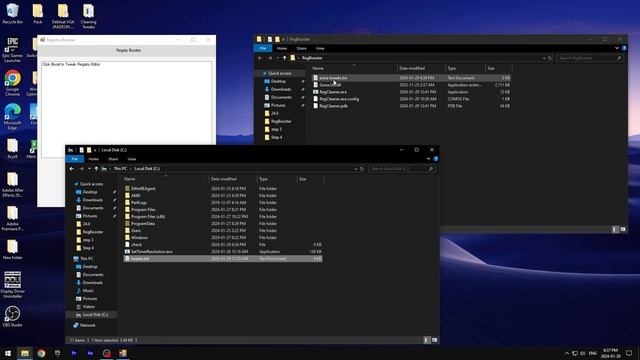Select the Adobe After Effects desktop icon

12,184
